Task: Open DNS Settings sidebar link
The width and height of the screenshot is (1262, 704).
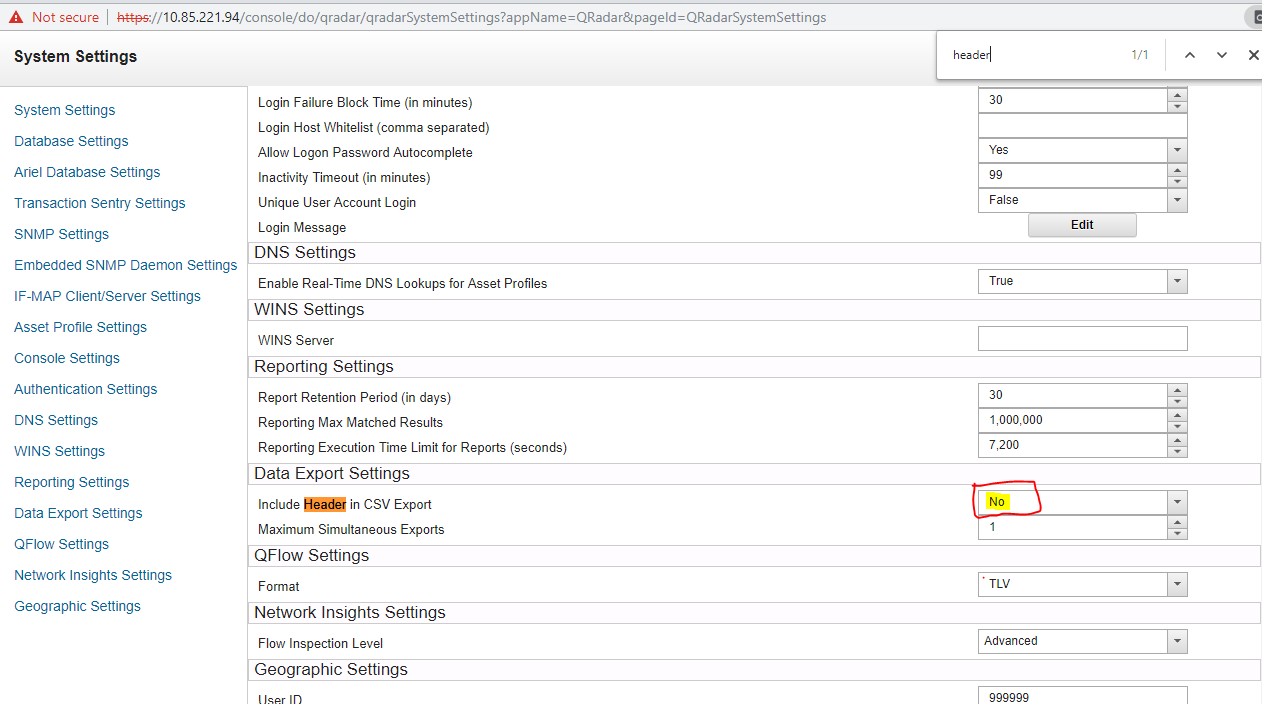Action: click(56, 420)
